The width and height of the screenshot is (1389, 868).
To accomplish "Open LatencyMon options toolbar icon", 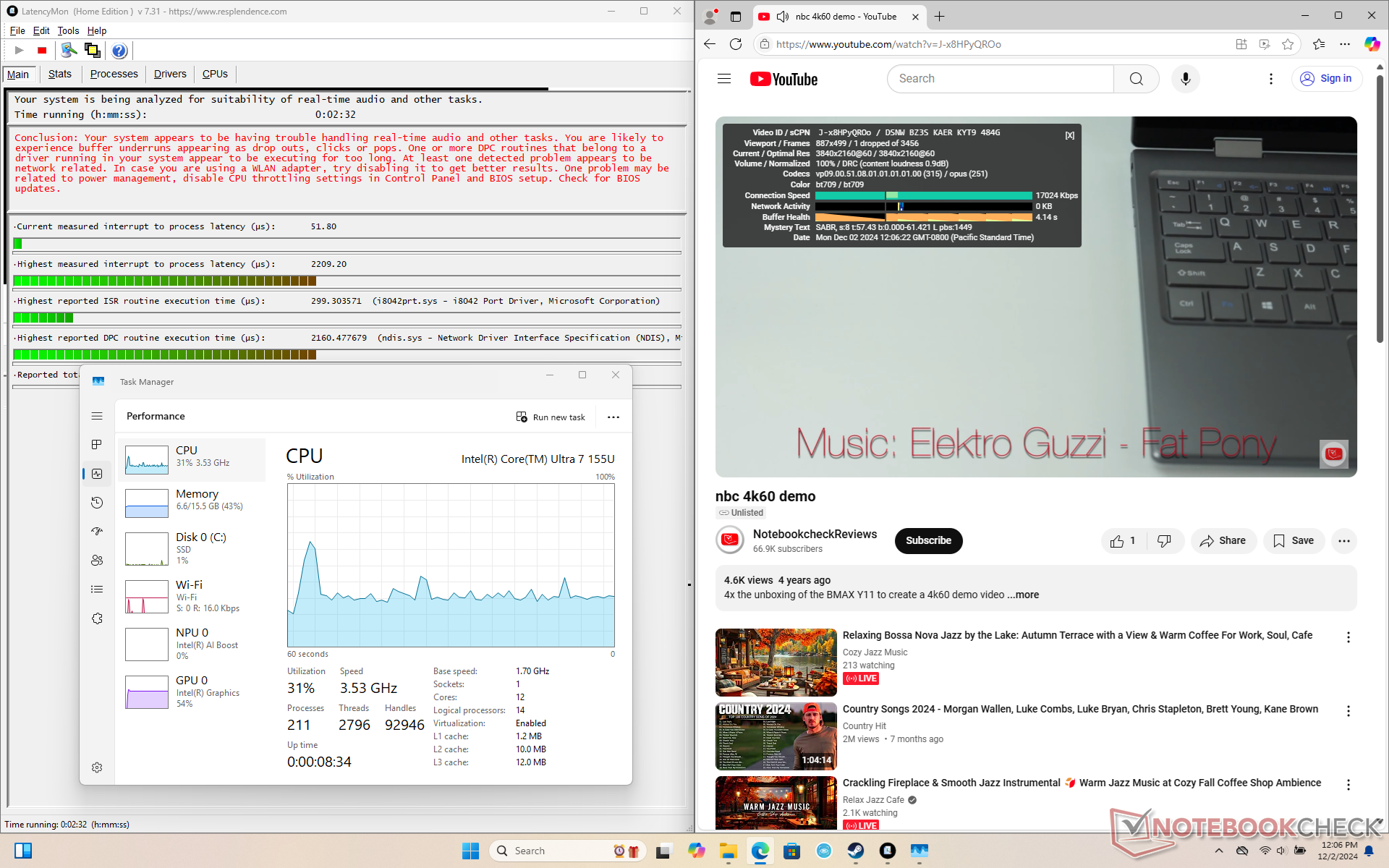I will 69,50.
